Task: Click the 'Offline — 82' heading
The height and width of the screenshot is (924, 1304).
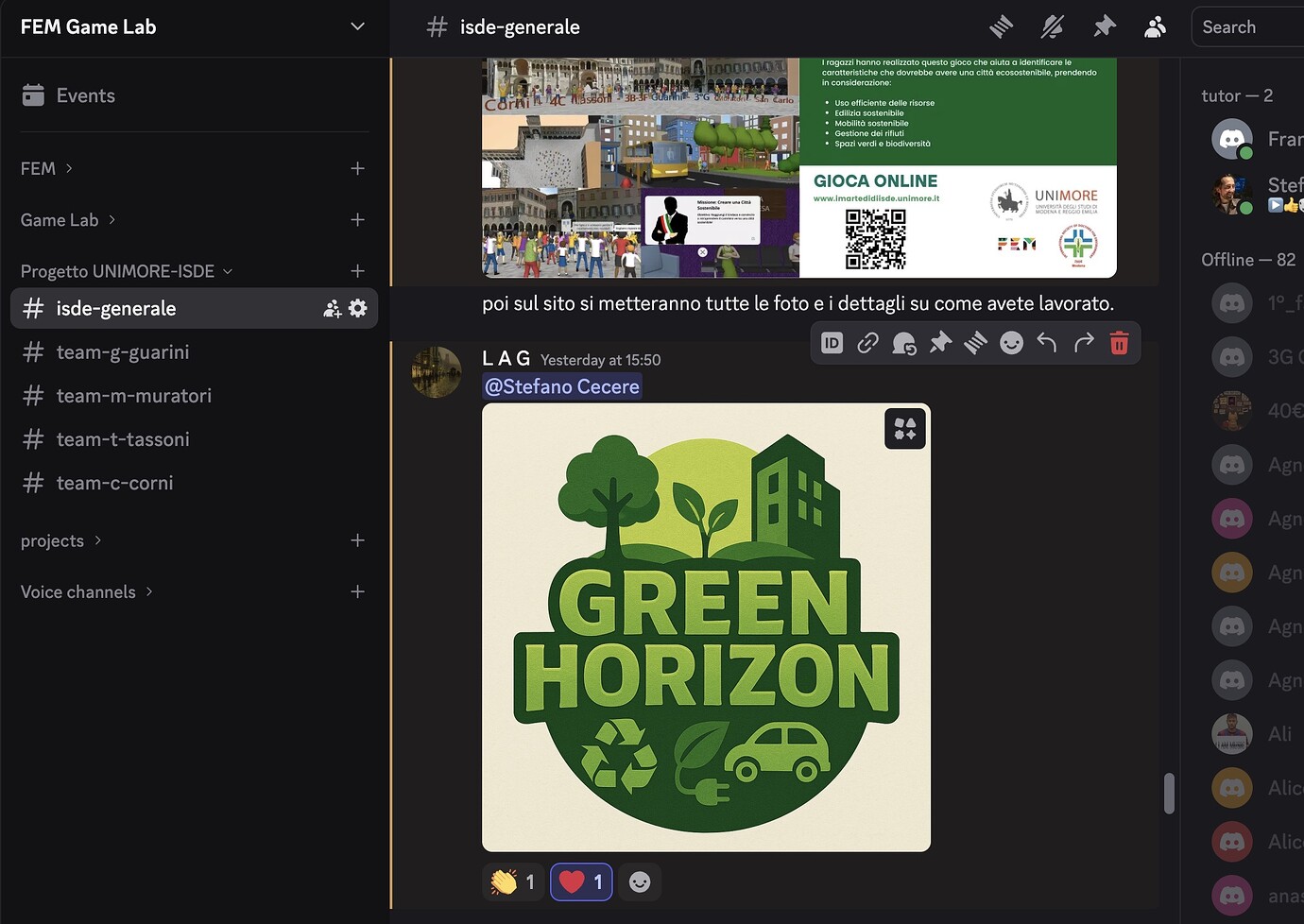Action: [1248, 260]
